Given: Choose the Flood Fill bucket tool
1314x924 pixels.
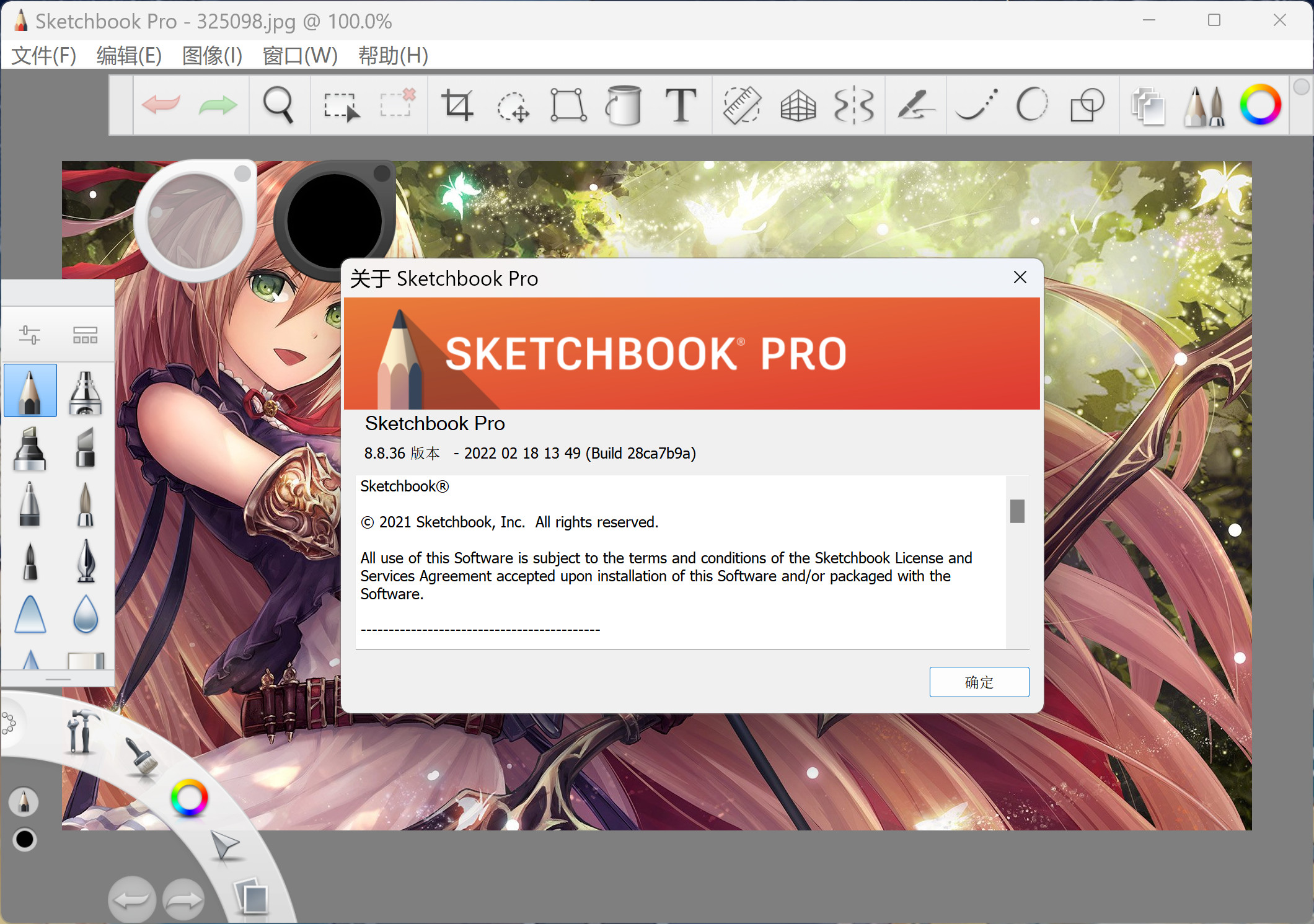Looking at the screenshot, I should pyautogui.click(x=624, y=105).
